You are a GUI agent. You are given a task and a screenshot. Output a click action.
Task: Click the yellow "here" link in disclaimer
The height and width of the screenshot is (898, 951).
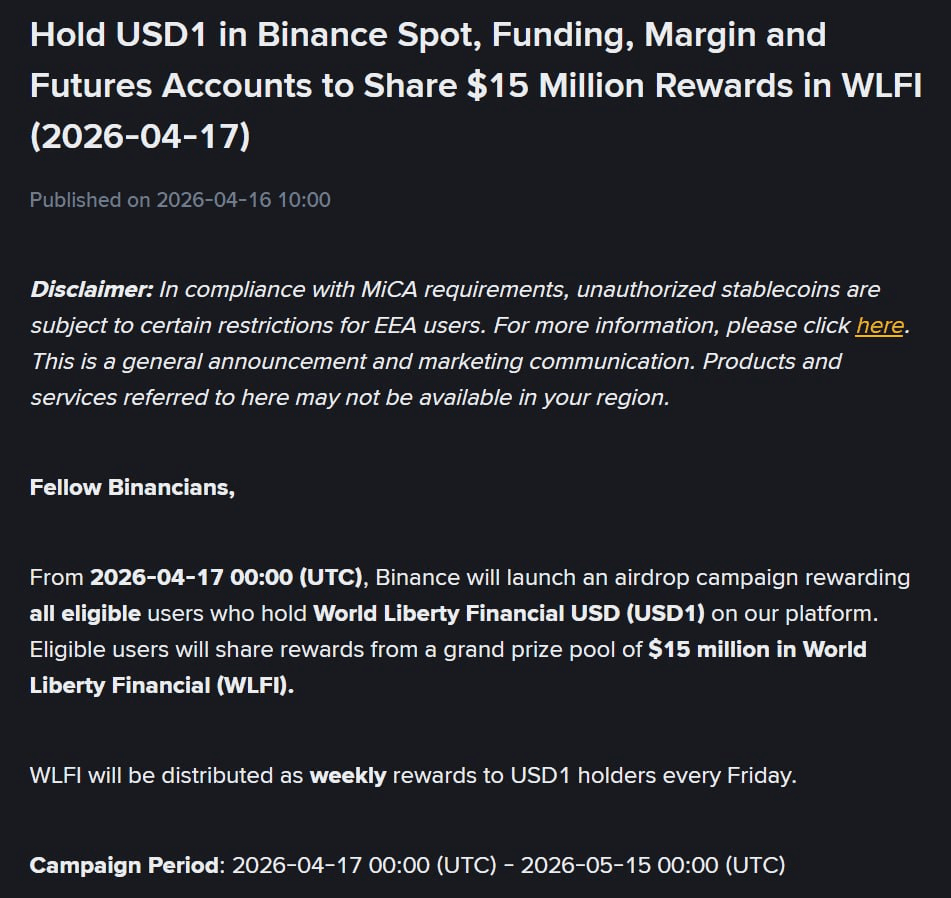(879, 325)
